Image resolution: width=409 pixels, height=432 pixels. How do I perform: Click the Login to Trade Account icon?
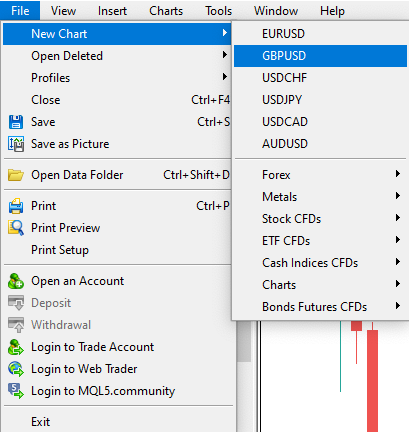[16, 347]
